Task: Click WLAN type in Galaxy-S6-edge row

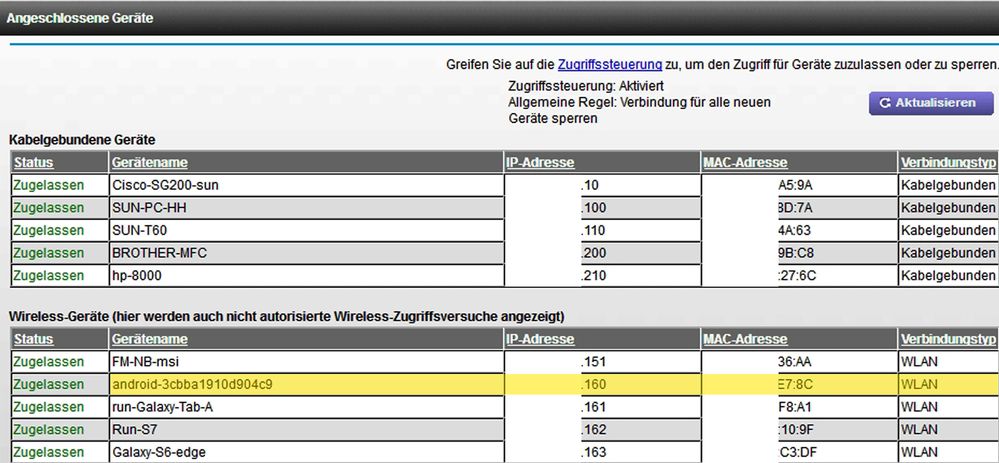Action: [x=919, y=452]
